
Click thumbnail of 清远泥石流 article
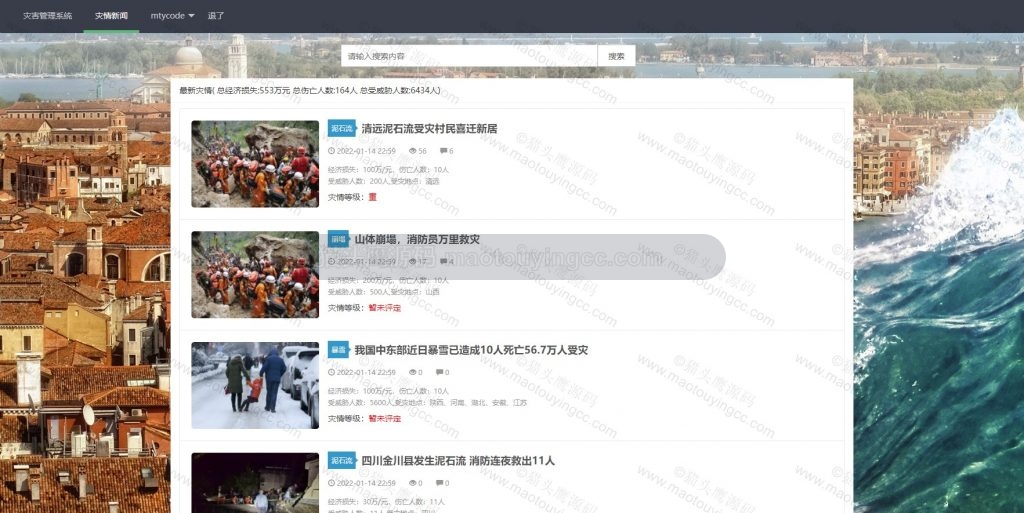pyautogui.click(x=255, y=164)
